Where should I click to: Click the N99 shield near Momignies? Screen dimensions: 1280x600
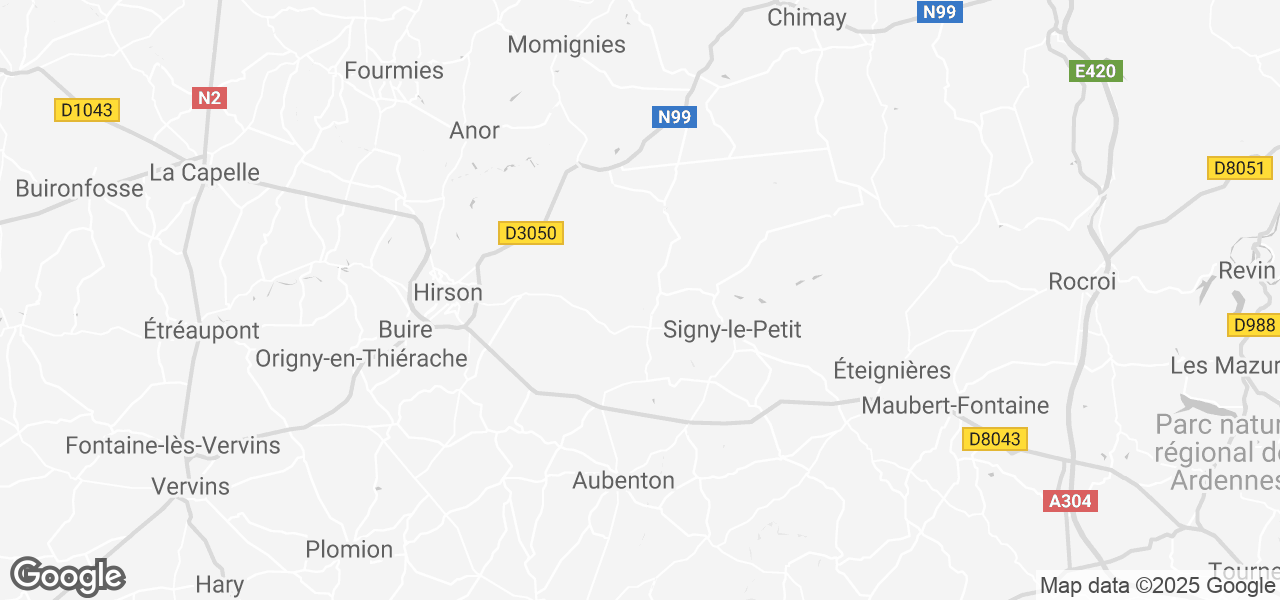675,117
